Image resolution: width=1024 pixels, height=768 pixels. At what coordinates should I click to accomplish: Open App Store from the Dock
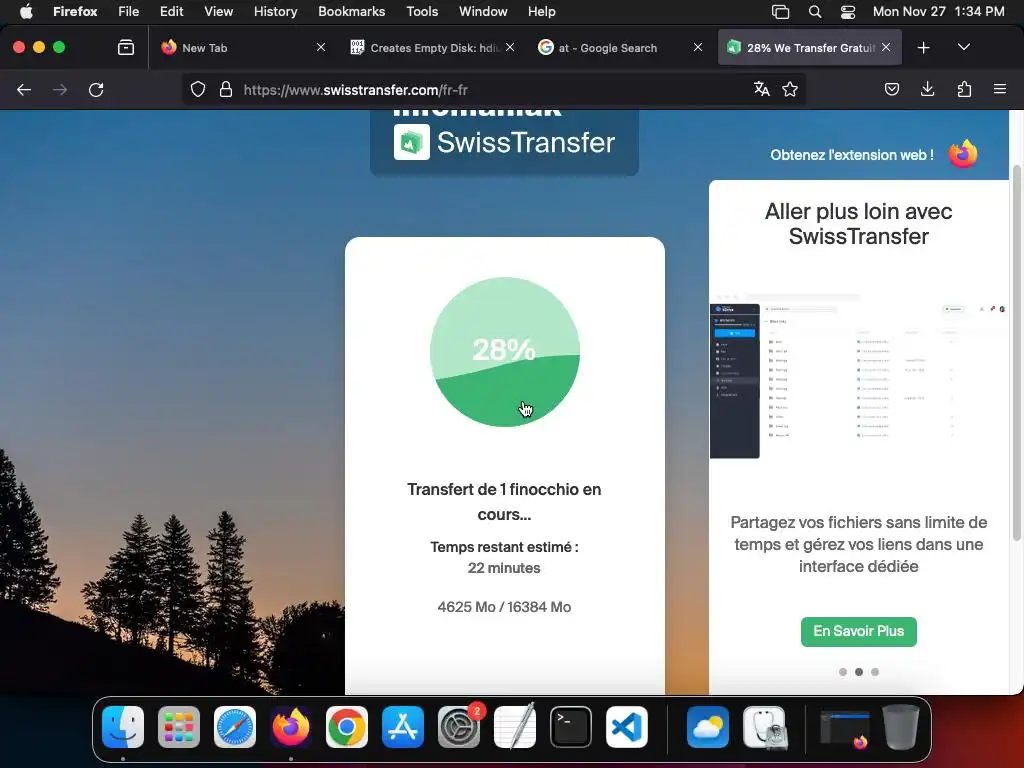point(403,727)
